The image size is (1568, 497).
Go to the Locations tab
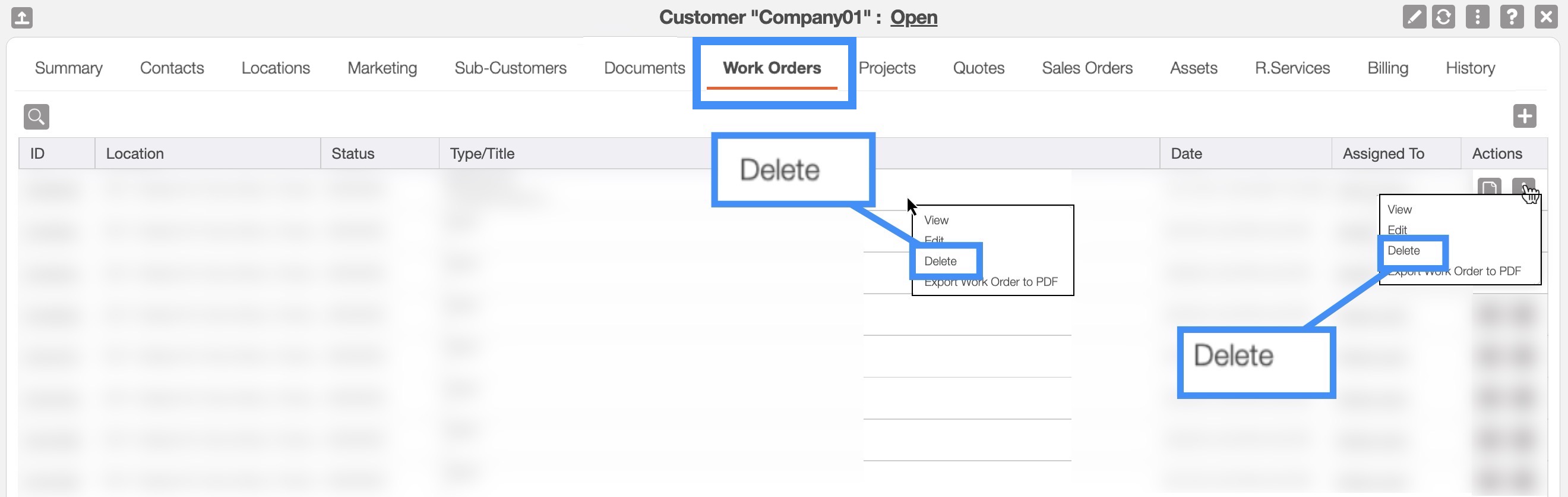276,68
